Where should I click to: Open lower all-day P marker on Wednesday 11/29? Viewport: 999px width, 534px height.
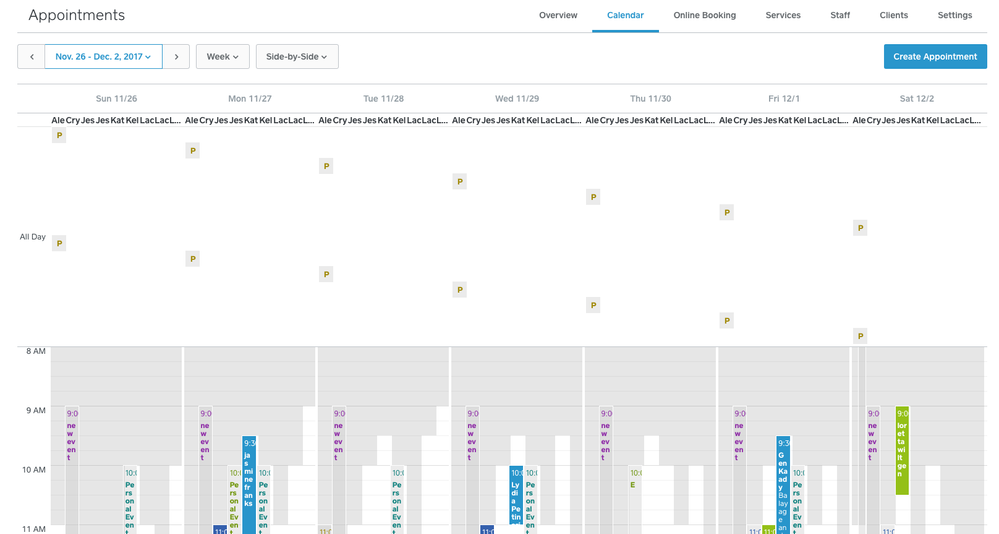(459, 289)
